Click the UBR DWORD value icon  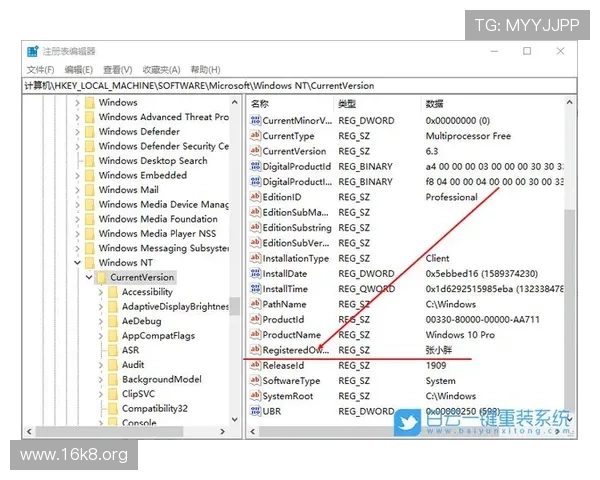(x=255, y=411)
